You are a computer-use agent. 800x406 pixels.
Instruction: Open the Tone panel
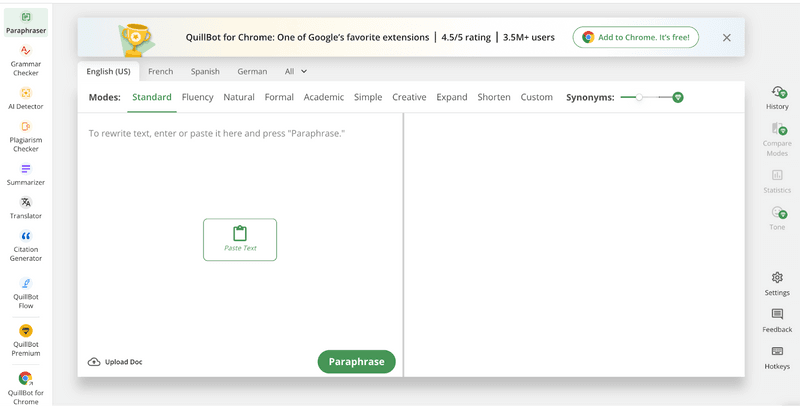777,218
